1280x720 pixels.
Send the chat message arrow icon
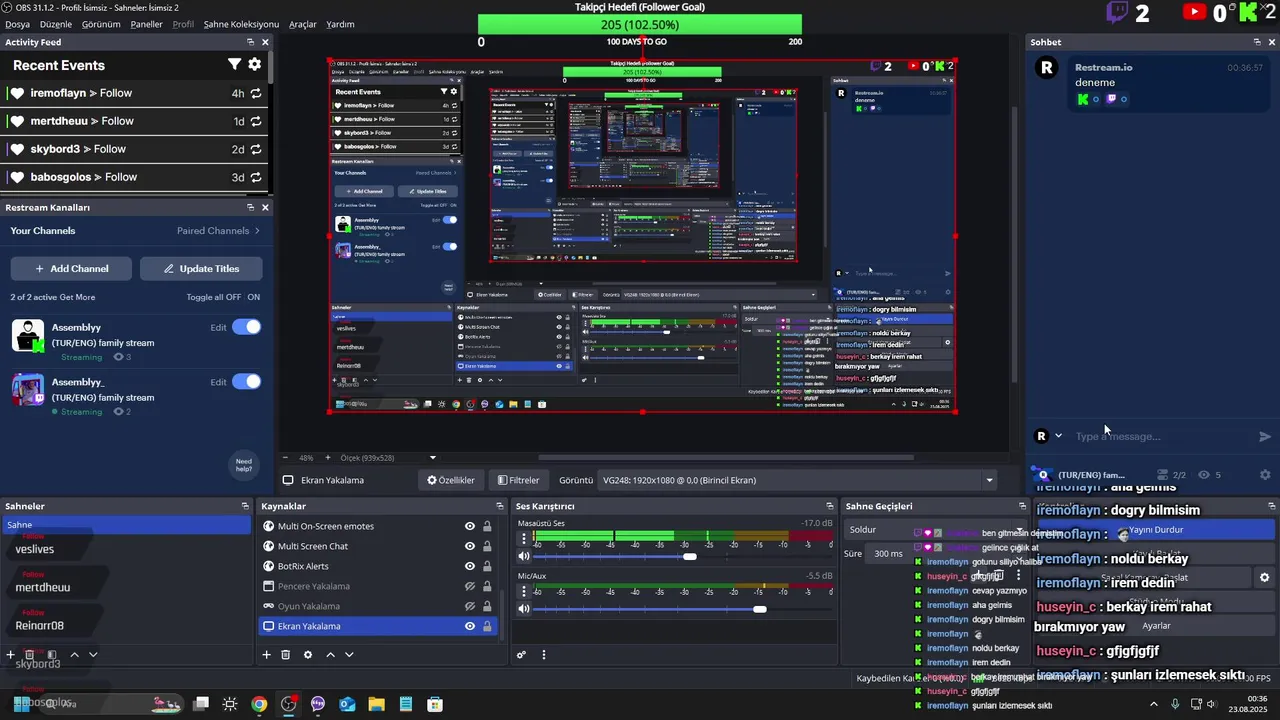1265,436
